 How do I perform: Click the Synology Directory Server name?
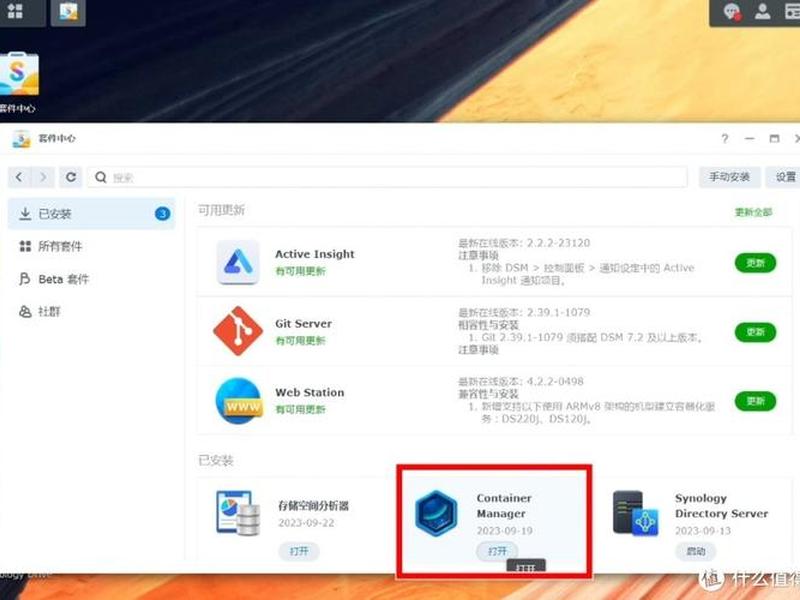pyautogui.click(x=721, y=506)
